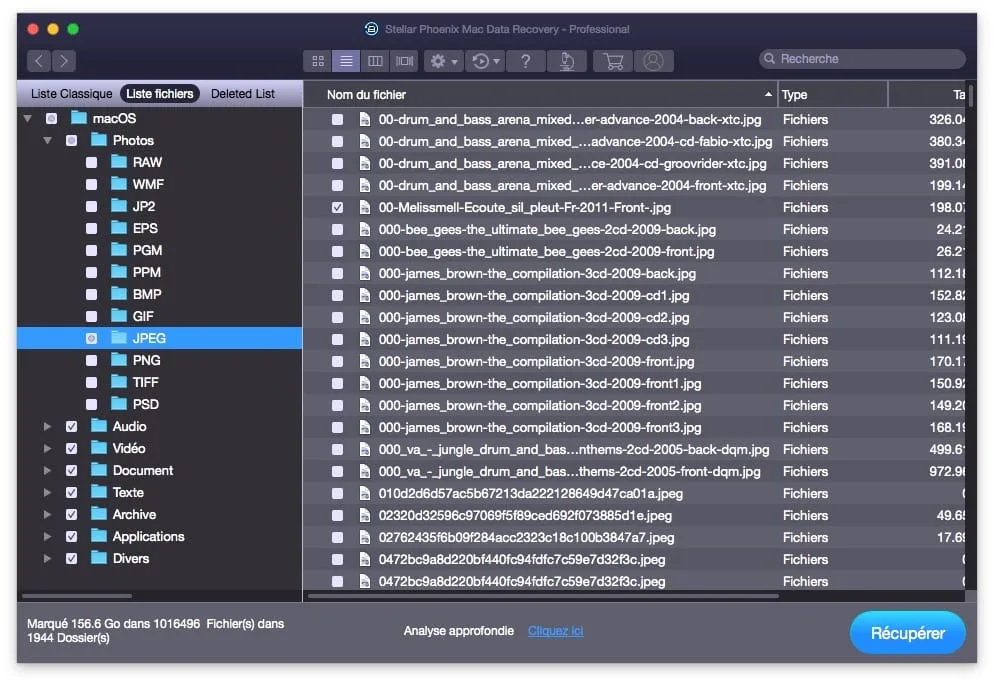The image size is (994, 684).
Task: Open the Liste Classique tab
Action: [x=69, y=93]
